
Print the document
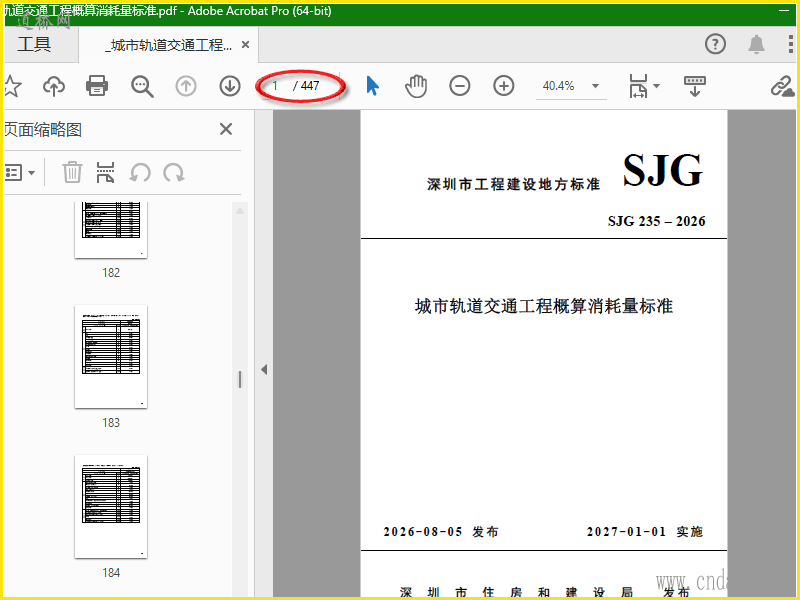coord(97,86)
